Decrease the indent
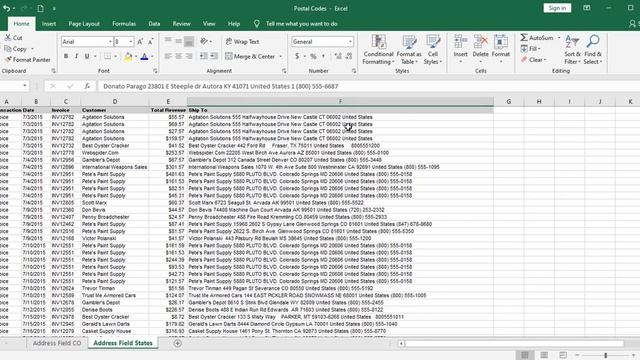This screenshot has height=360, width=640. click(x=203, y=56)
